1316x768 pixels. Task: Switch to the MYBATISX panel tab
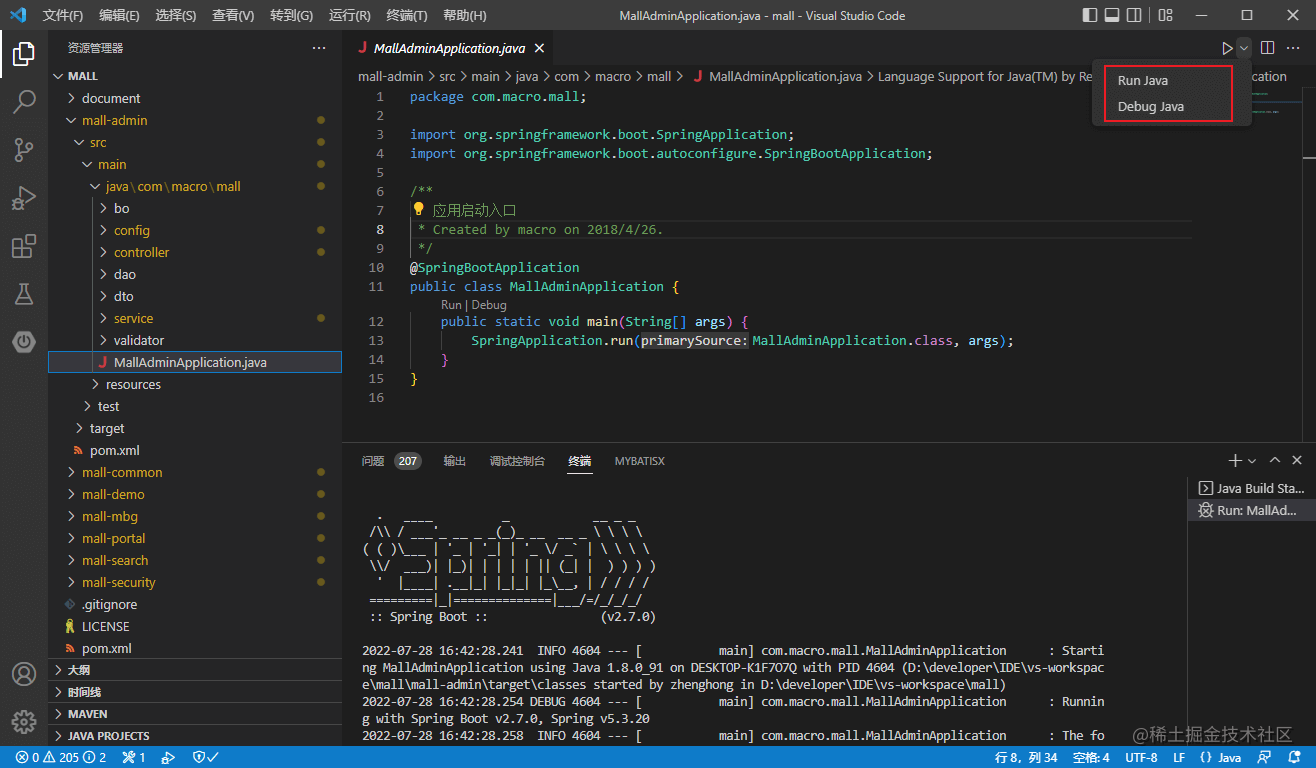pyautogui.click(x=640, y=461)
